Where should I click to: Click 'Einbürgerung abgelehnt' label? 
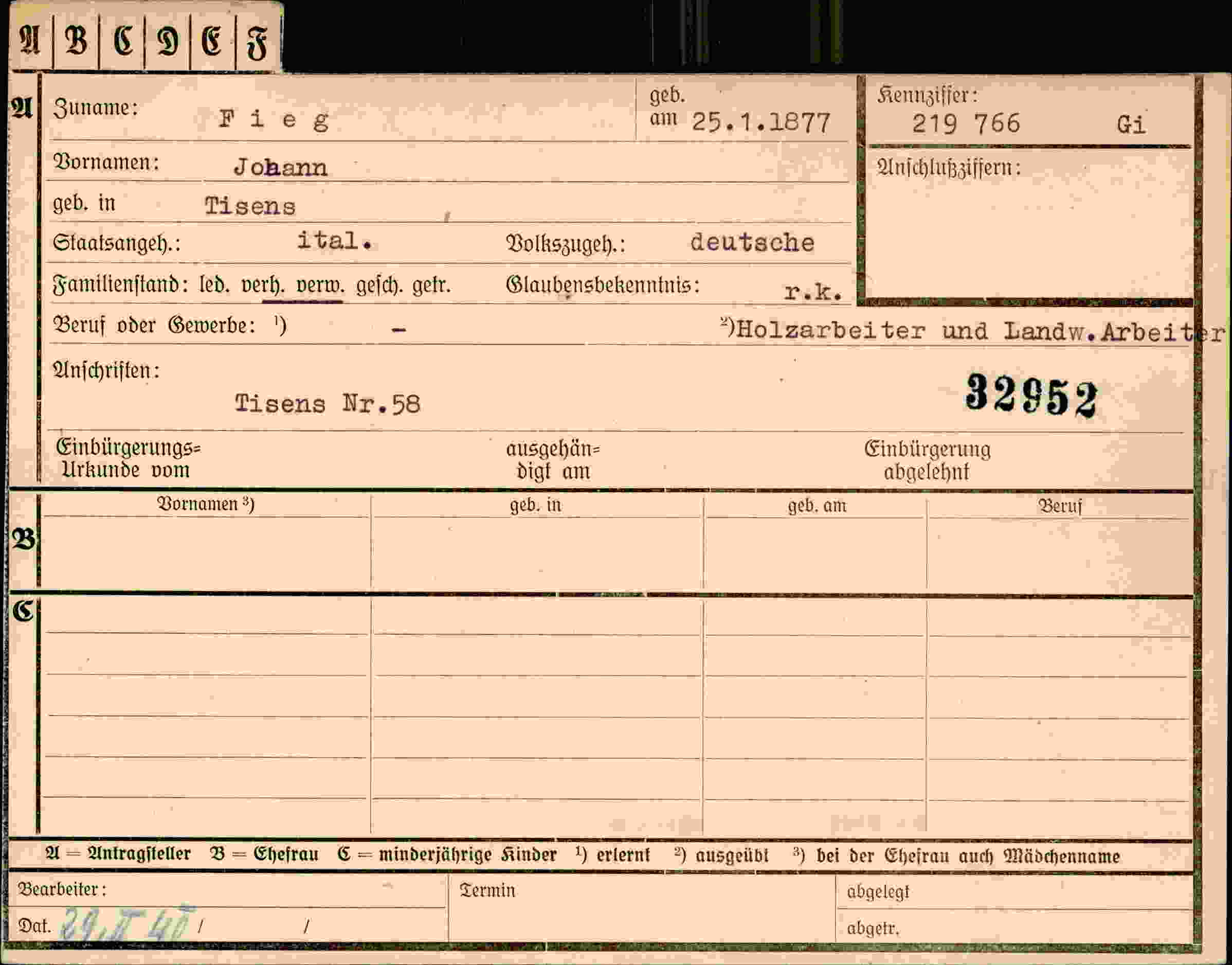(x=927, y=460)
